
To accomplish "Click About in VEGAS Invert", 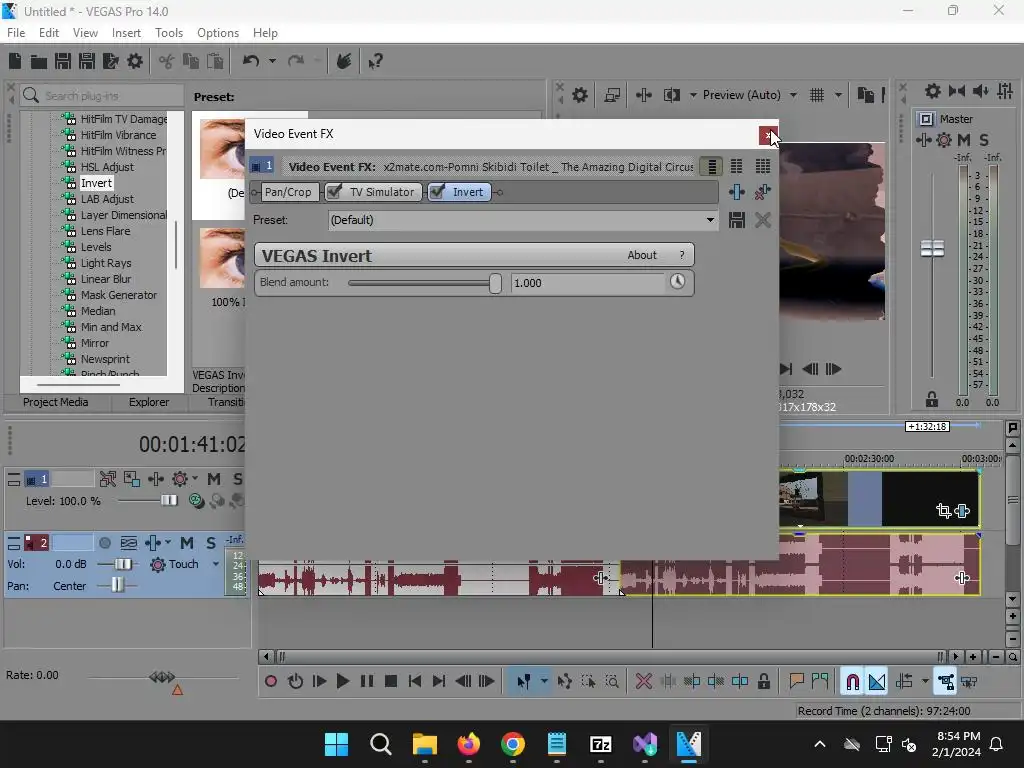I will pyautogui.click(x=642, y=255).
